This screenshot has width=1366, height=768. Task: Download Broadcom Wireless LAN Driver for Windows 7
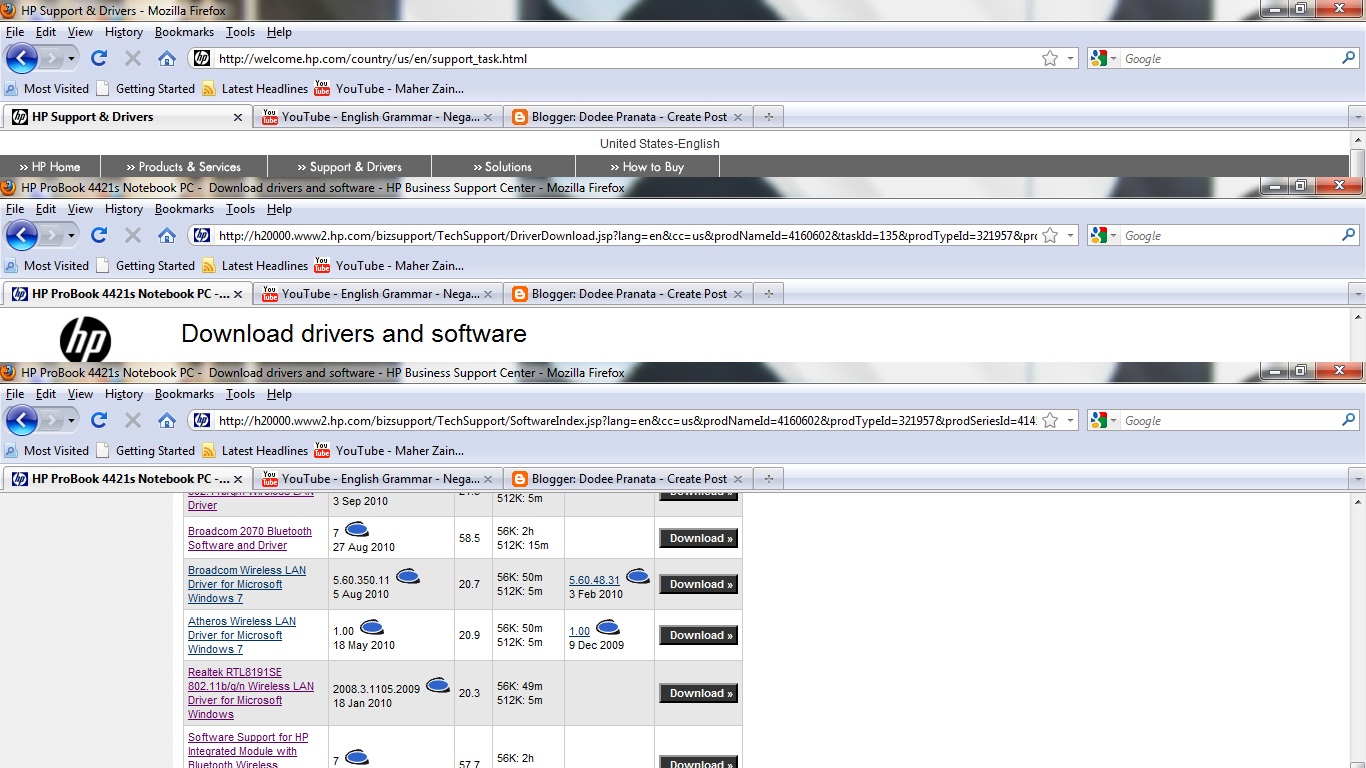point(698,584)
